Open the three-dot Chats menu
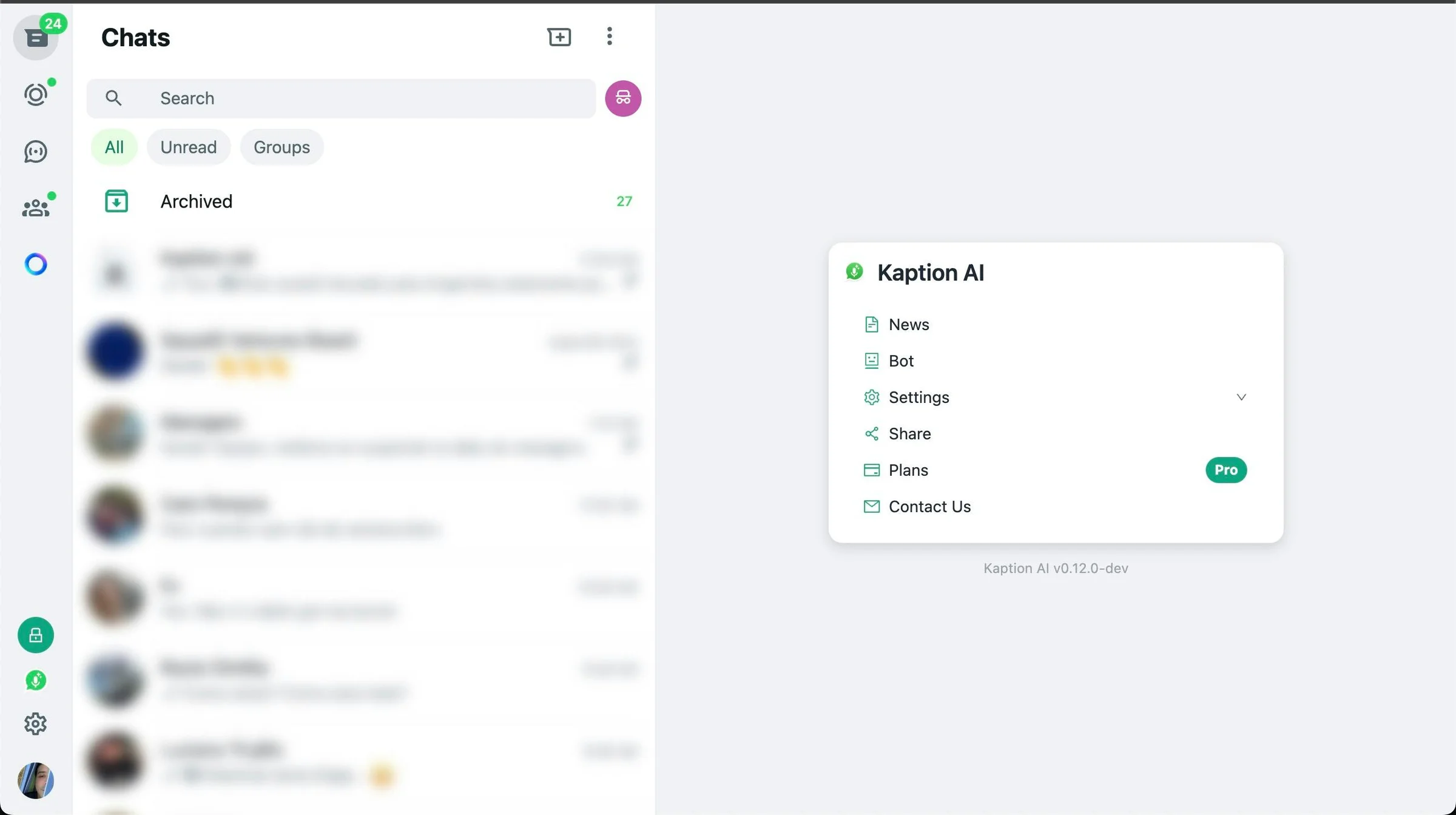The height and width of the screenshot is (815, 1456). 610,36
